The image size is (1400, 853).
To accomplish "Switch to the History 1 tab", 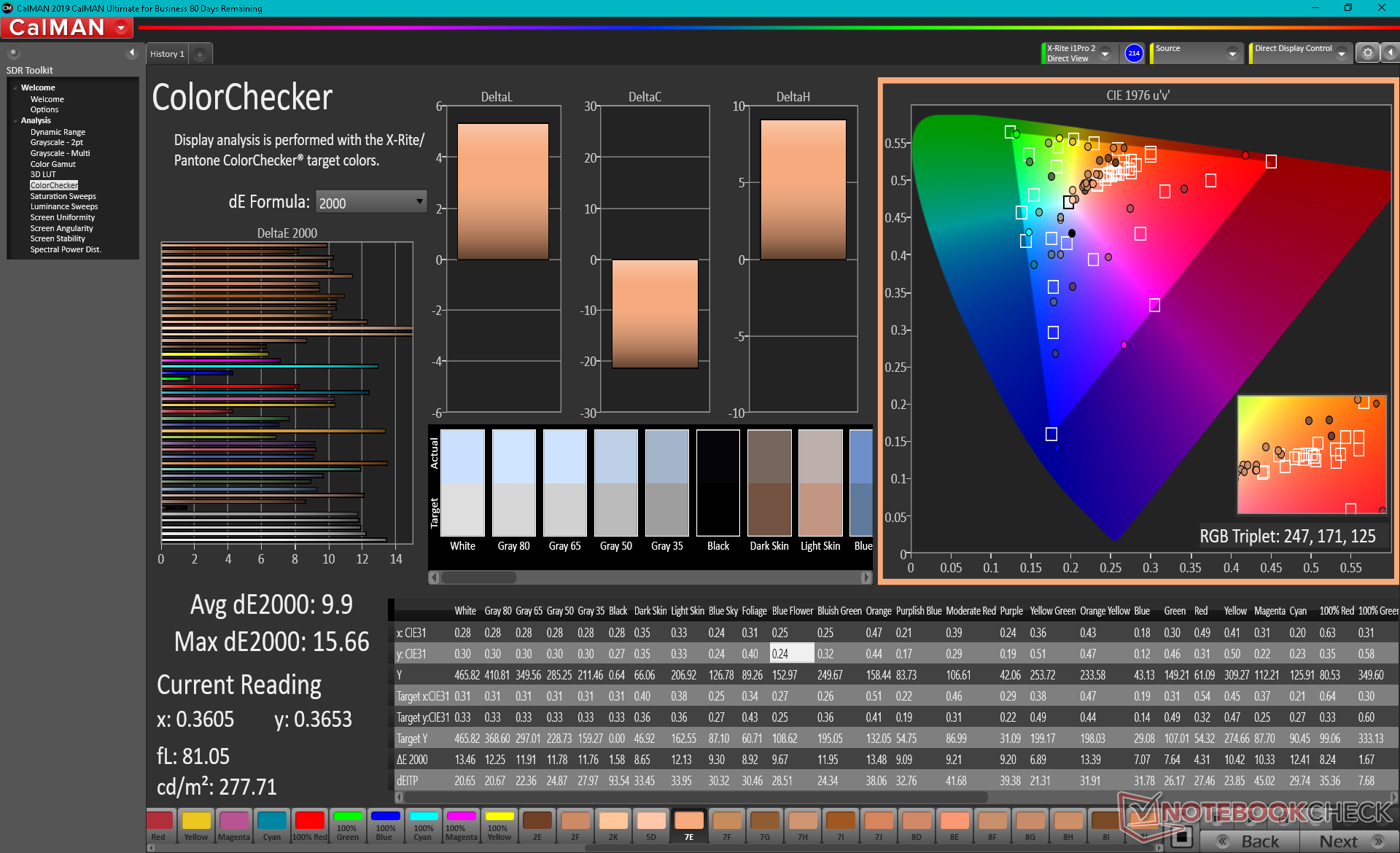I will click(167, 54).
